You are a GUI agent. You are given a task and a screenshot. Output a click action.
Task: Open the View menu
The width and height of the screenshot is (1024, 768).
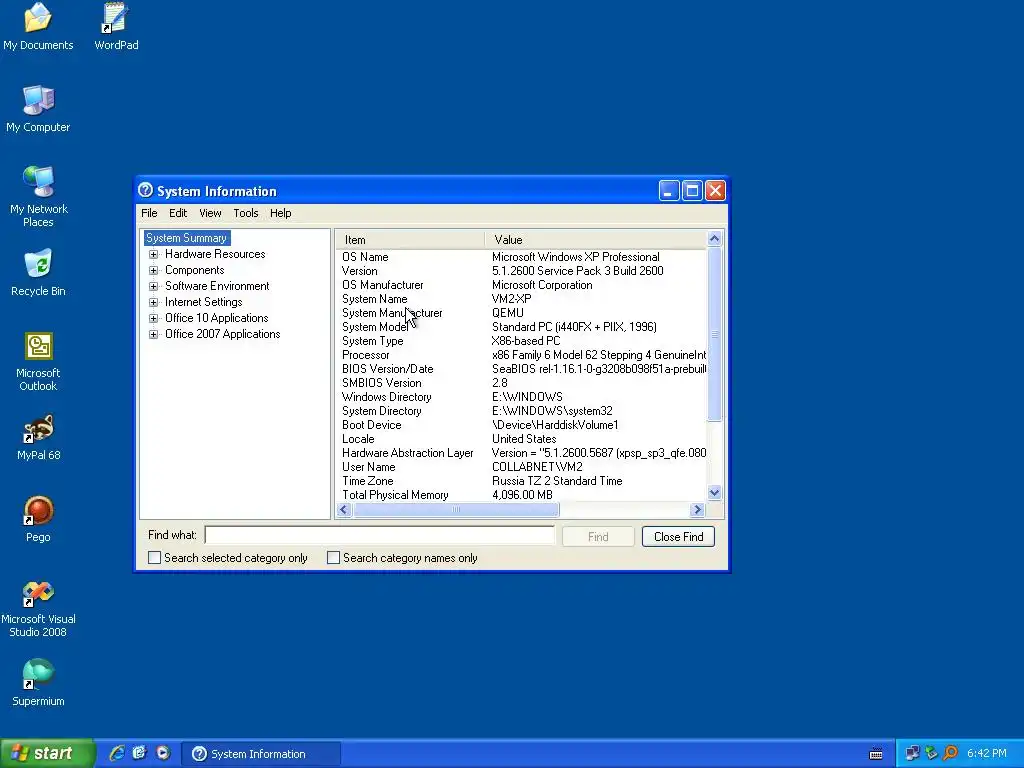210,213
